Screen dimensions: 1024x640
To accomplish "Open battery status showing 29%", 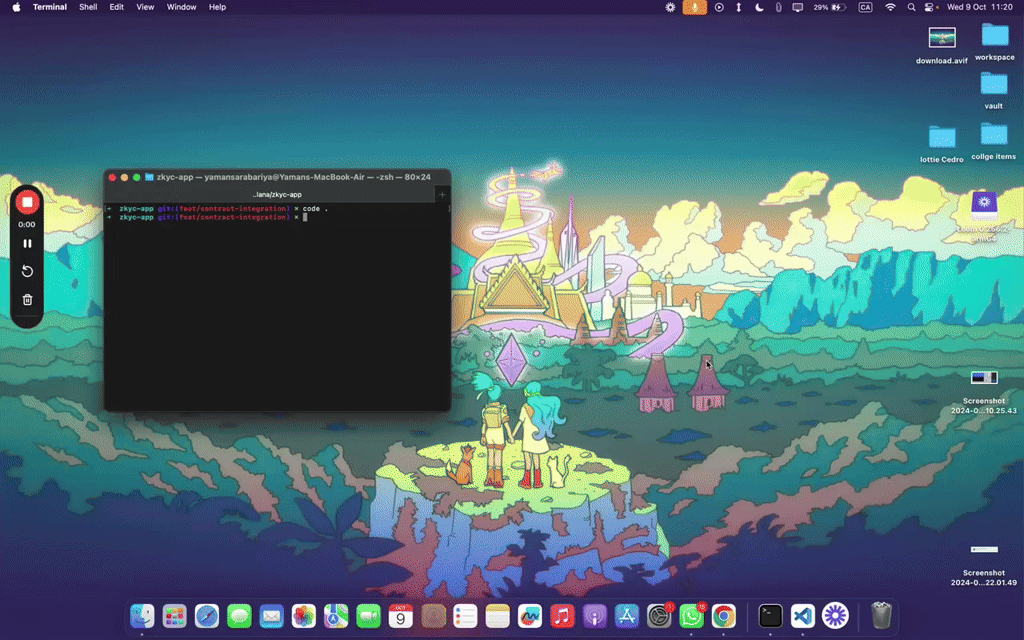I will point(830,7).
